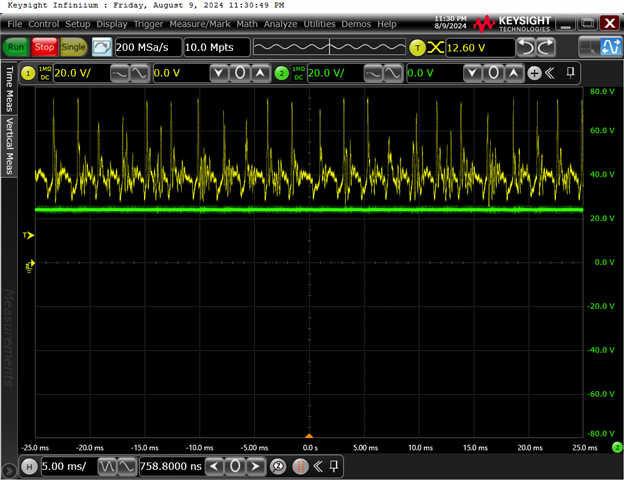624x480 pixels.
Task: Compress the horizontal timebase (dense wave icon)
Action: pos(107,466)
